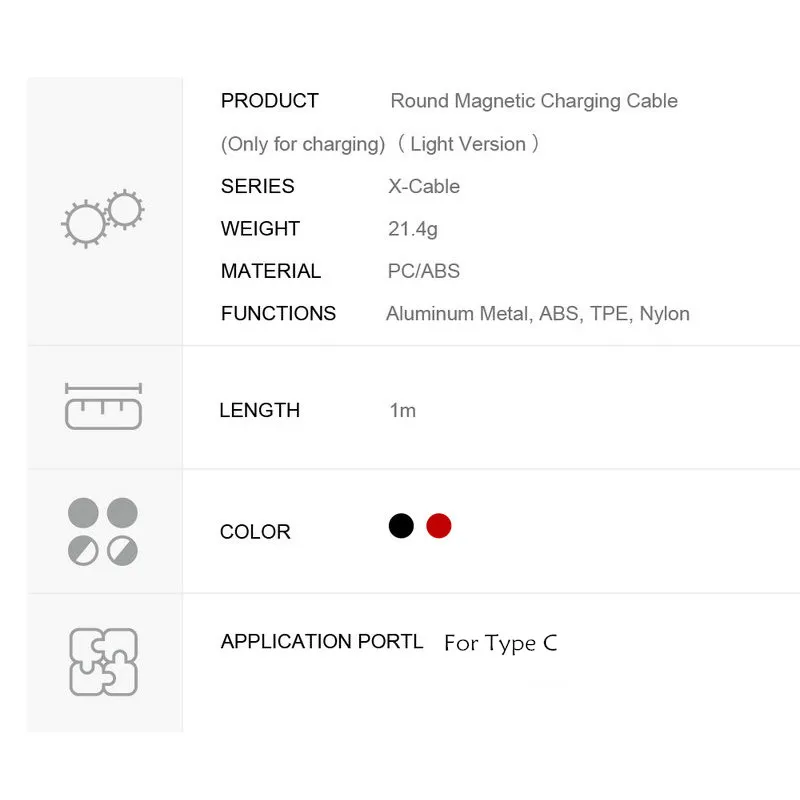Image resolution: width=800 pixels, height=800 pixels.
Task: Select the red color swatch
Action: click(x=438, y=526)
